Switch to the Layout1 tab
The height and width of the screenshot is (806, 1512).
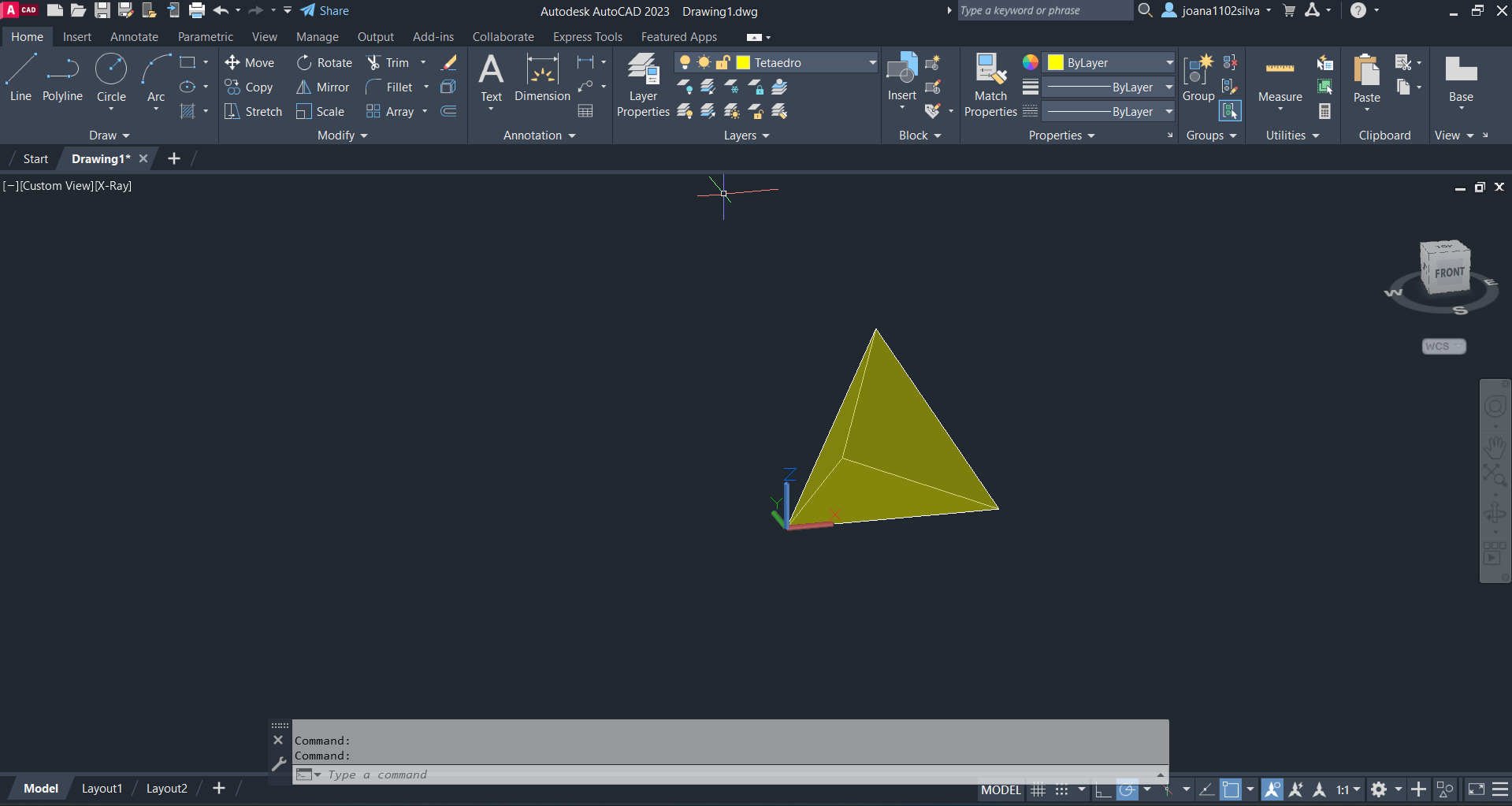coord(102,788)
